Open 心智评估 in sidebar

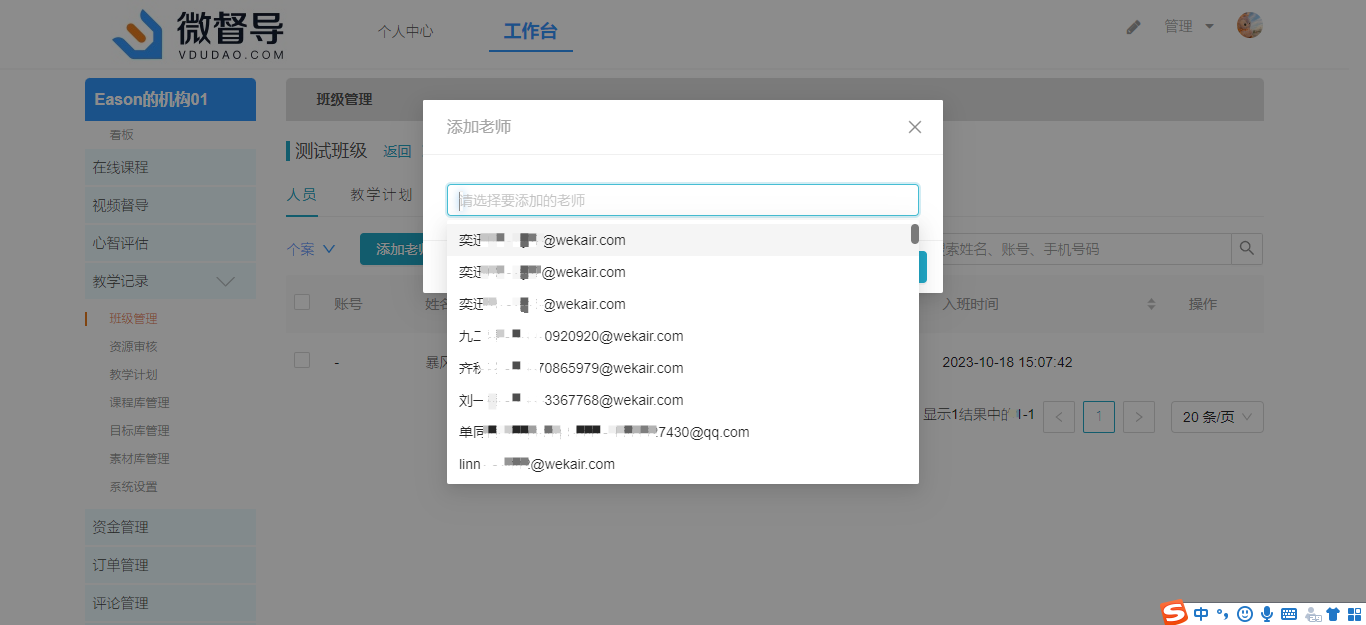(x=170, y=243)
